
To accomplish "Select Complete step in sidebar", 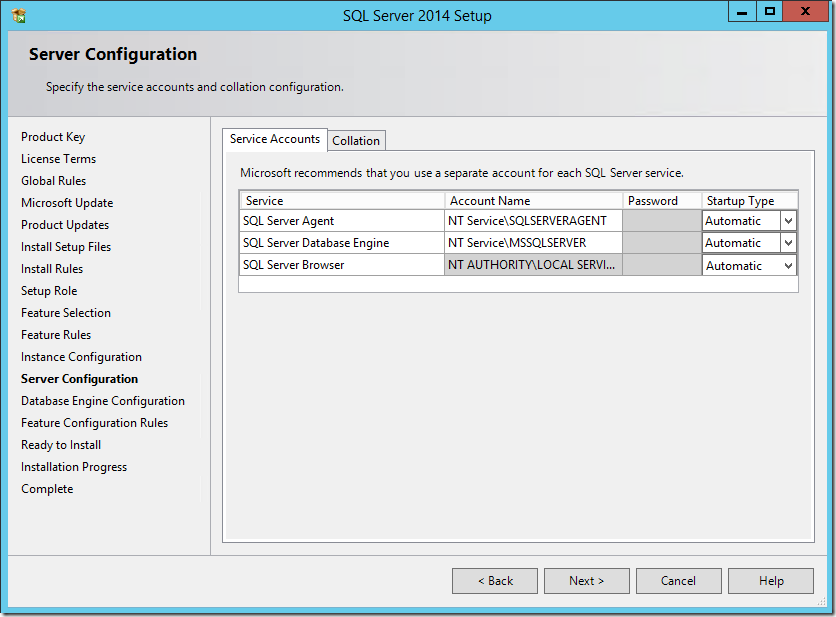I will coord(47,489).
